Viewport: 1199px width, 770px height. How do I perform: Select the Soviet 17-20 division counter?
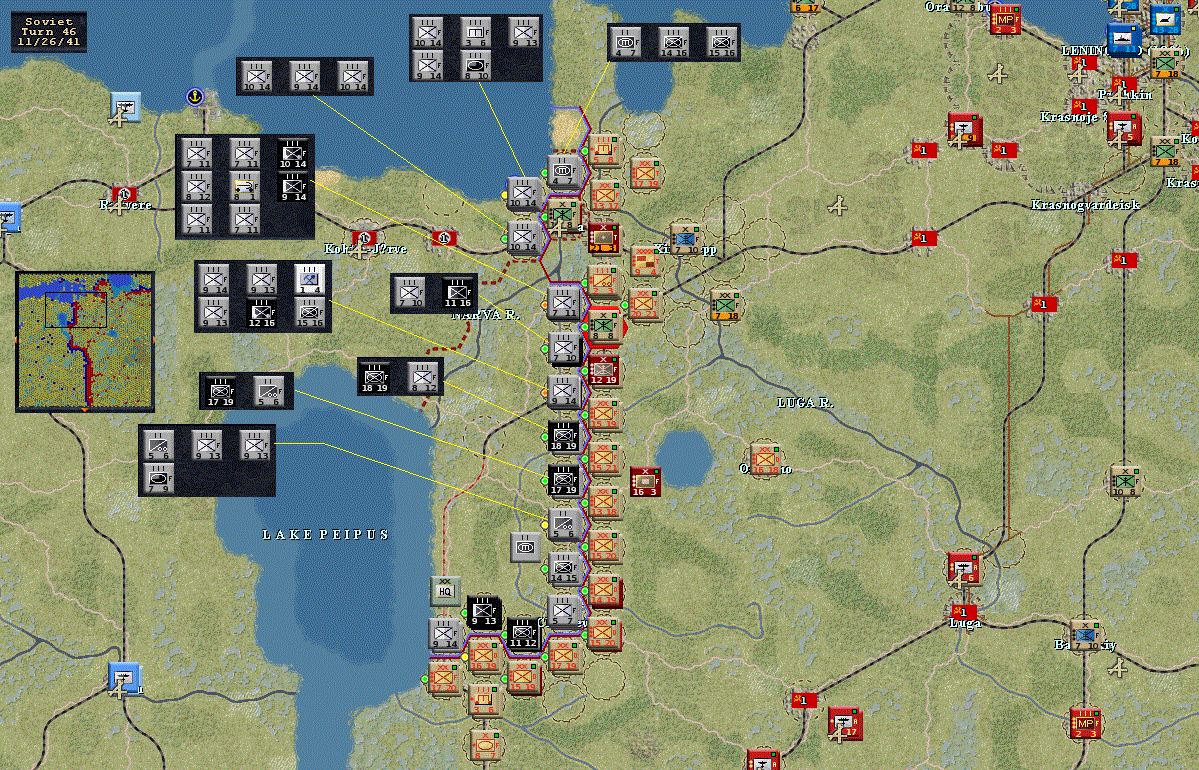click(x=444, y=677)
